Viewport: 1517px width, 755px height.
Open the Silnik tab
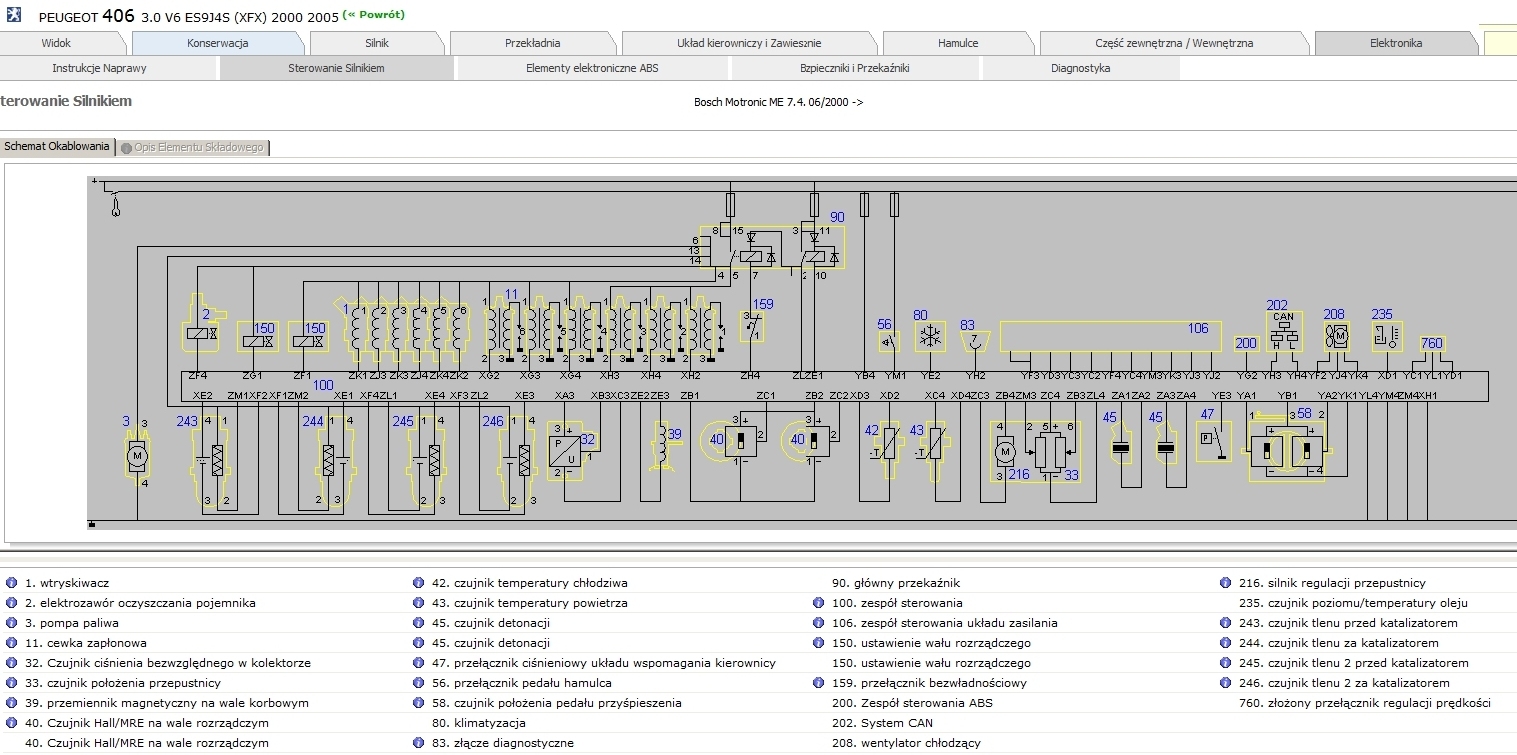376,43
